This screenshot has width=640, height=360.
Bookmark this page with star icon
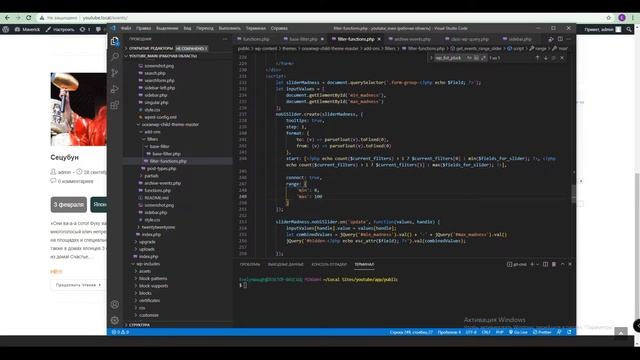point(609,18)
